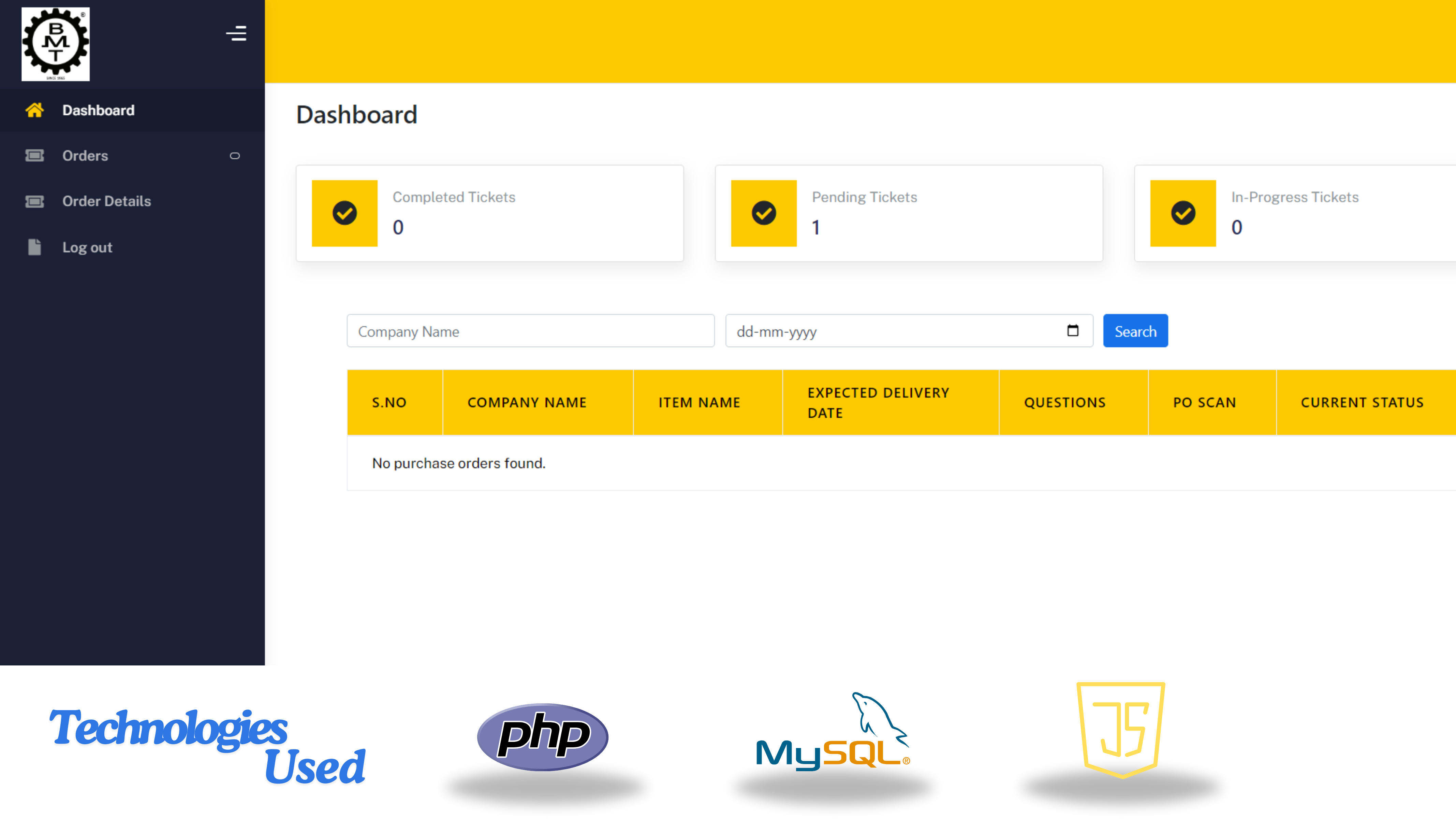Select the Log out document icon
Image resolution: width=1456 pixels, height=819 pixels.
34,247
